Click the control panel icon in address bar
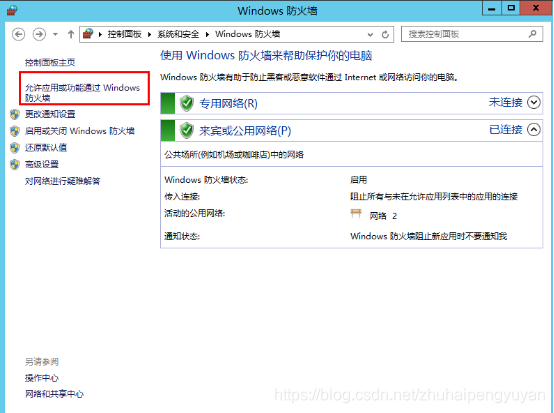Screen dimensions: 554x413 tap(88, 34)
